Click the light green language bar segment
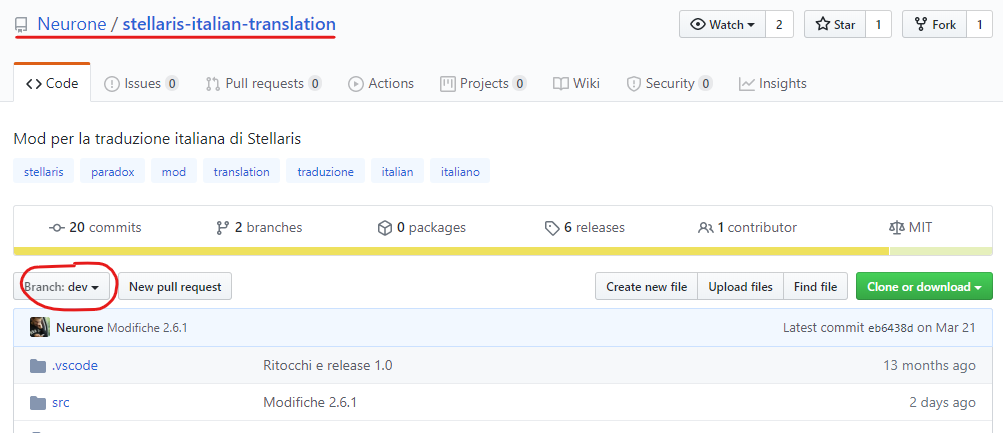1003x433 pixels. [940, 251]
